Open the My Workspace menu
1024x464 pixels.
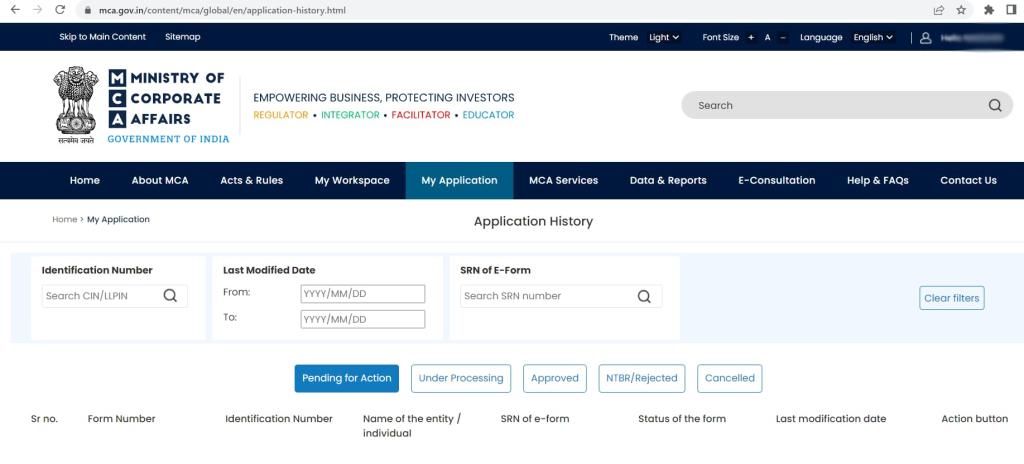tap(352, 181)
